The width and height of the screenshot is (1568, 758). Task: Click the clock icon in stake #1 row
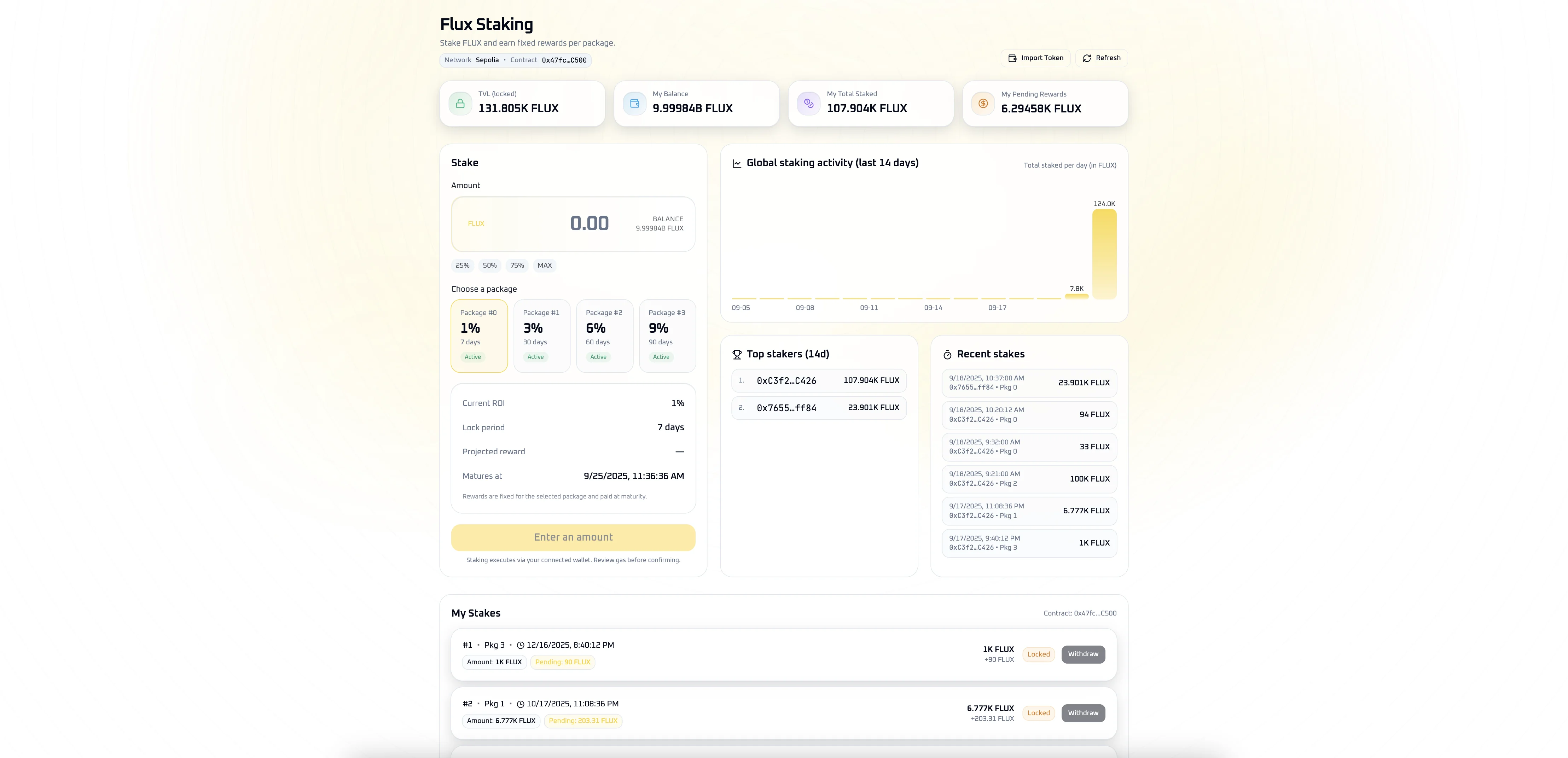point(521,646)
